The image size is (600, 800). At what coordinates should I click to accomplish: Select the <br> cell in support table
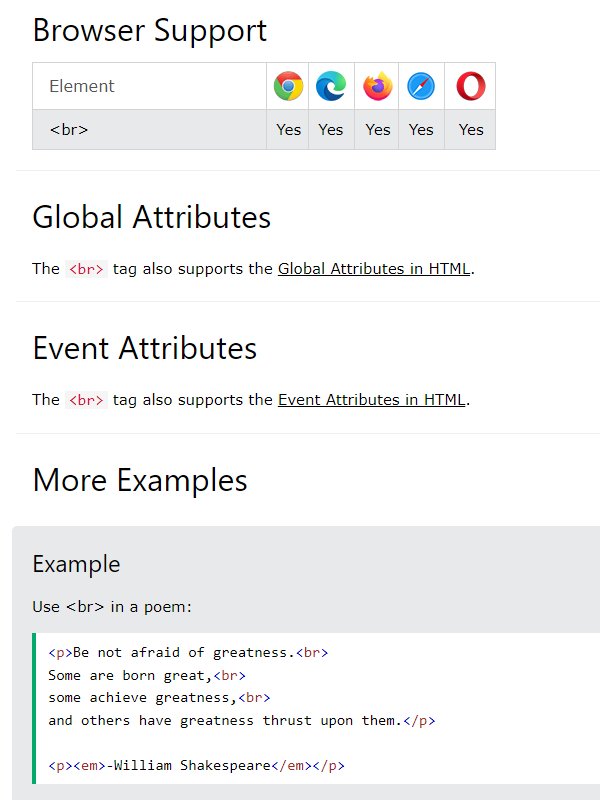pos(149,130)
